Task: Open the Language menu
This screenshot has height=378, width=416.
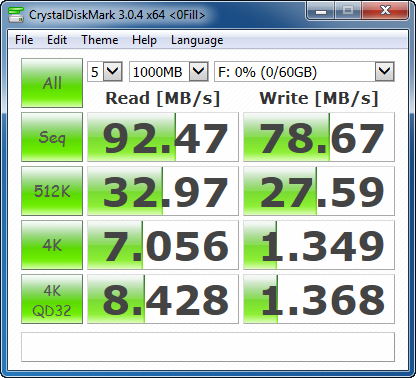Action: 197,40
